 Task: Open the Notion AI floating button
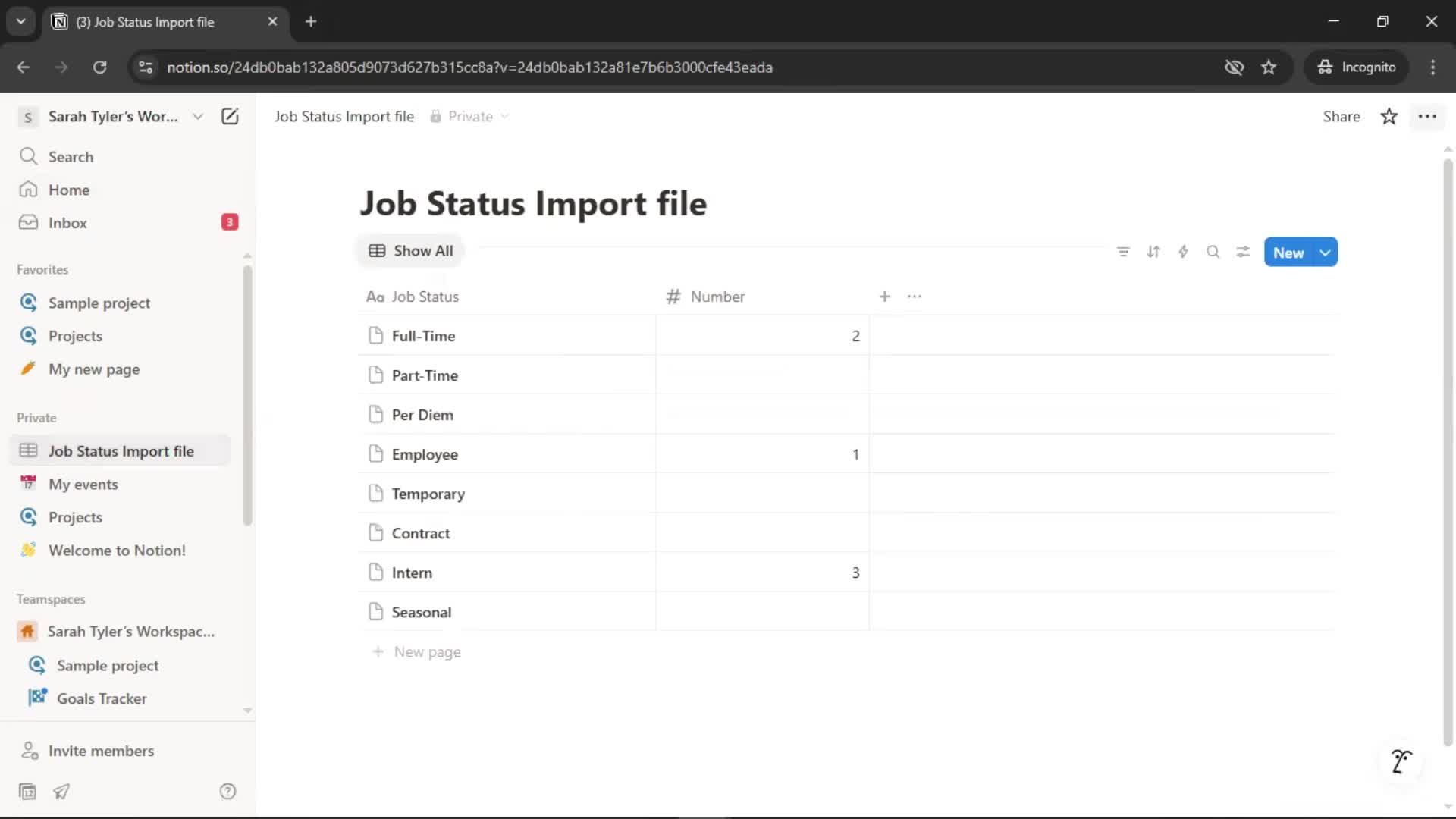coord(1401,761)
